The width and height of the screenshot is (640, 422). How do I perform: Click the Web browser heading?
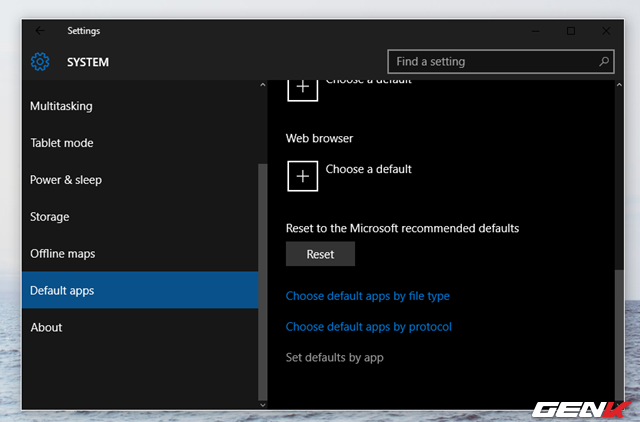(319, 138)
